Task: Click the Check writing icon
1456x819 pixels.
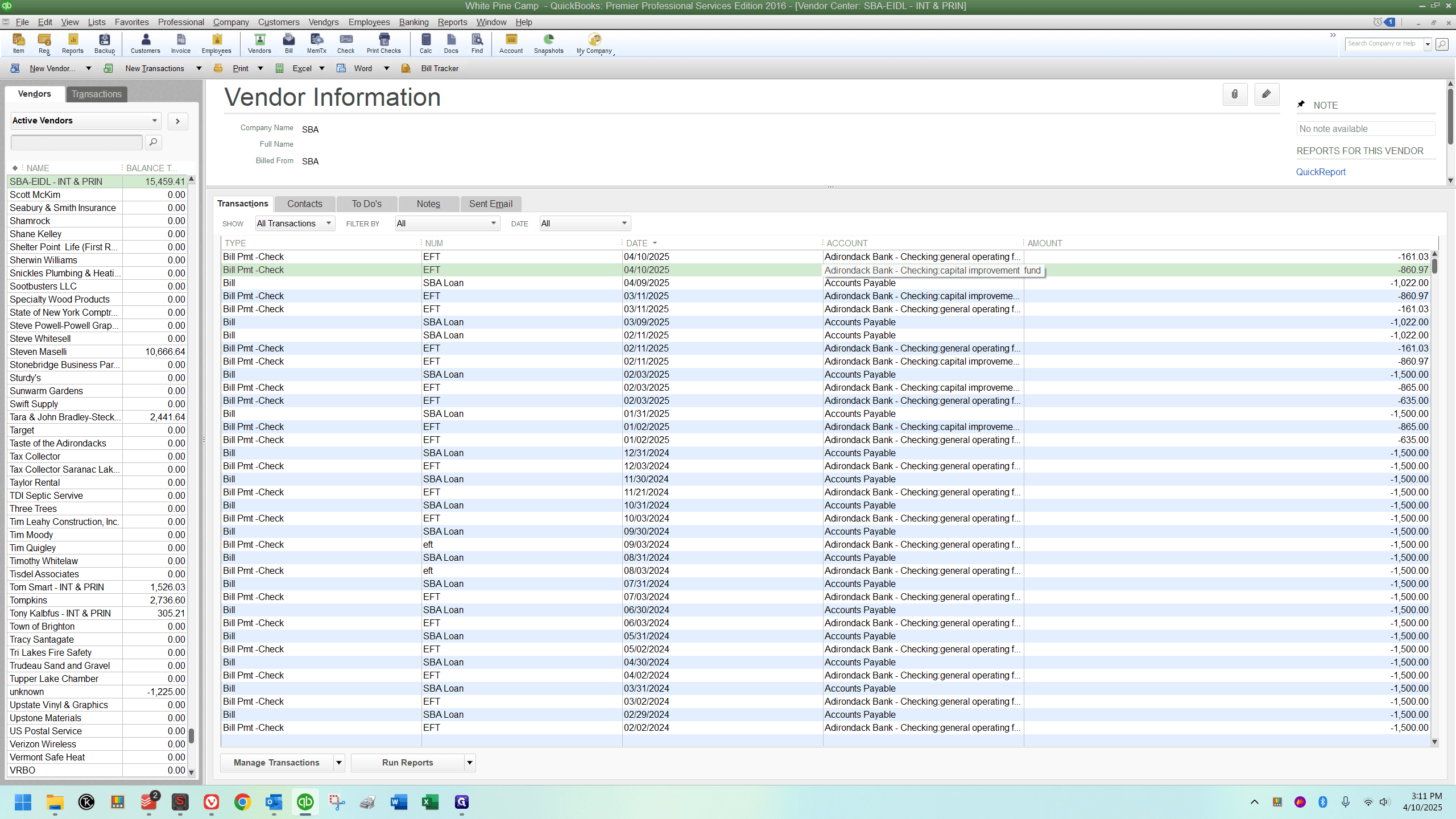Action: (346, 43)
